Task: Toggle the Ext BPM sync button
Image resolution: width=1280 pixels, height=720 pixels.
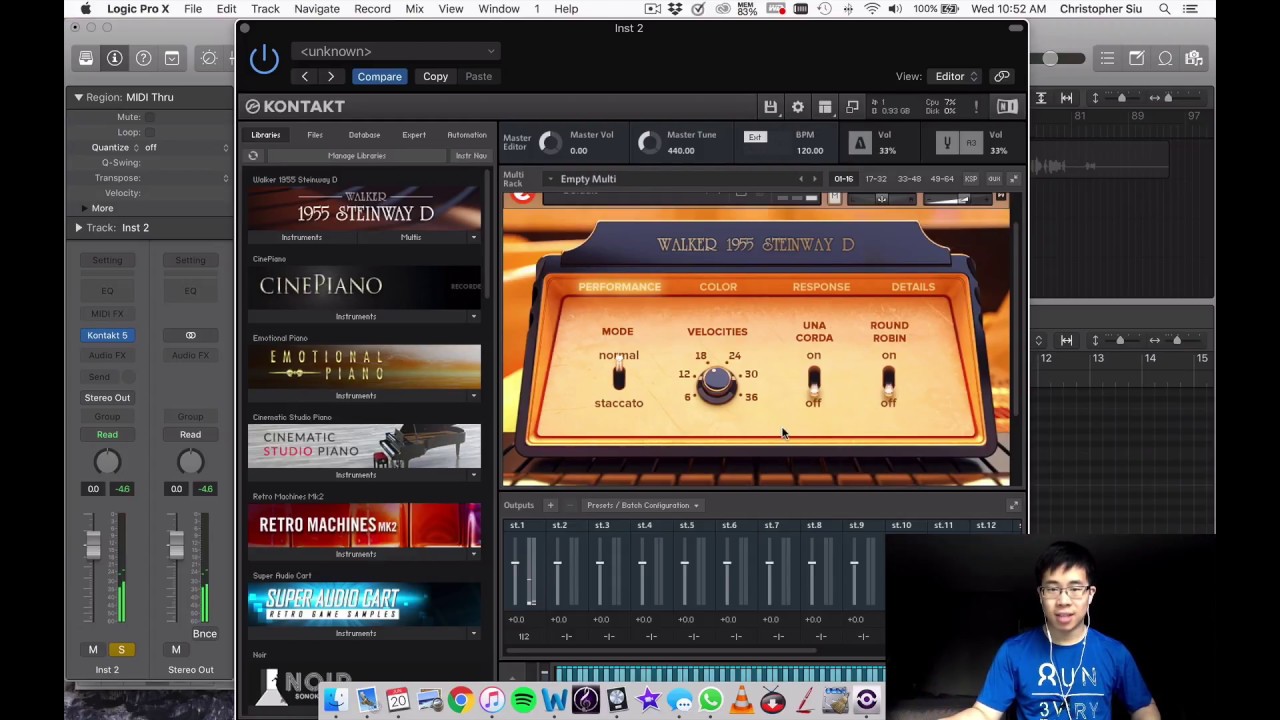Action: point(755,137)
